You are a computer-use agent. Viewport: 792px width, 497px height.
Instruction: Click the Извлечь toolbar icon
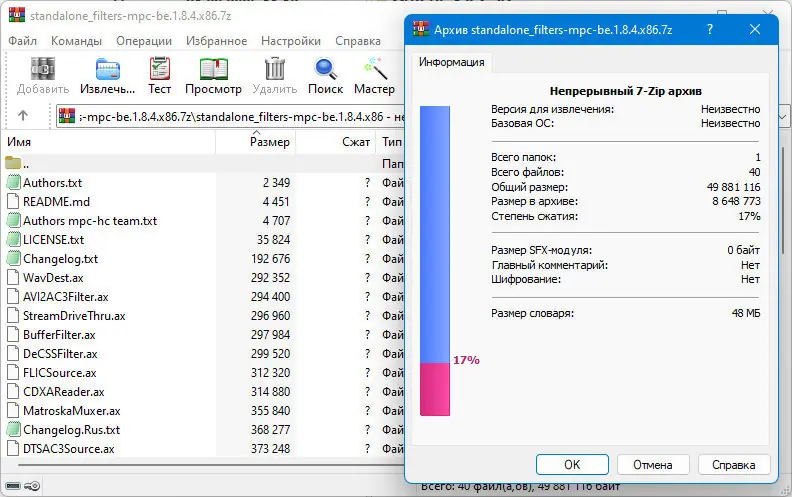pos(108,69)
